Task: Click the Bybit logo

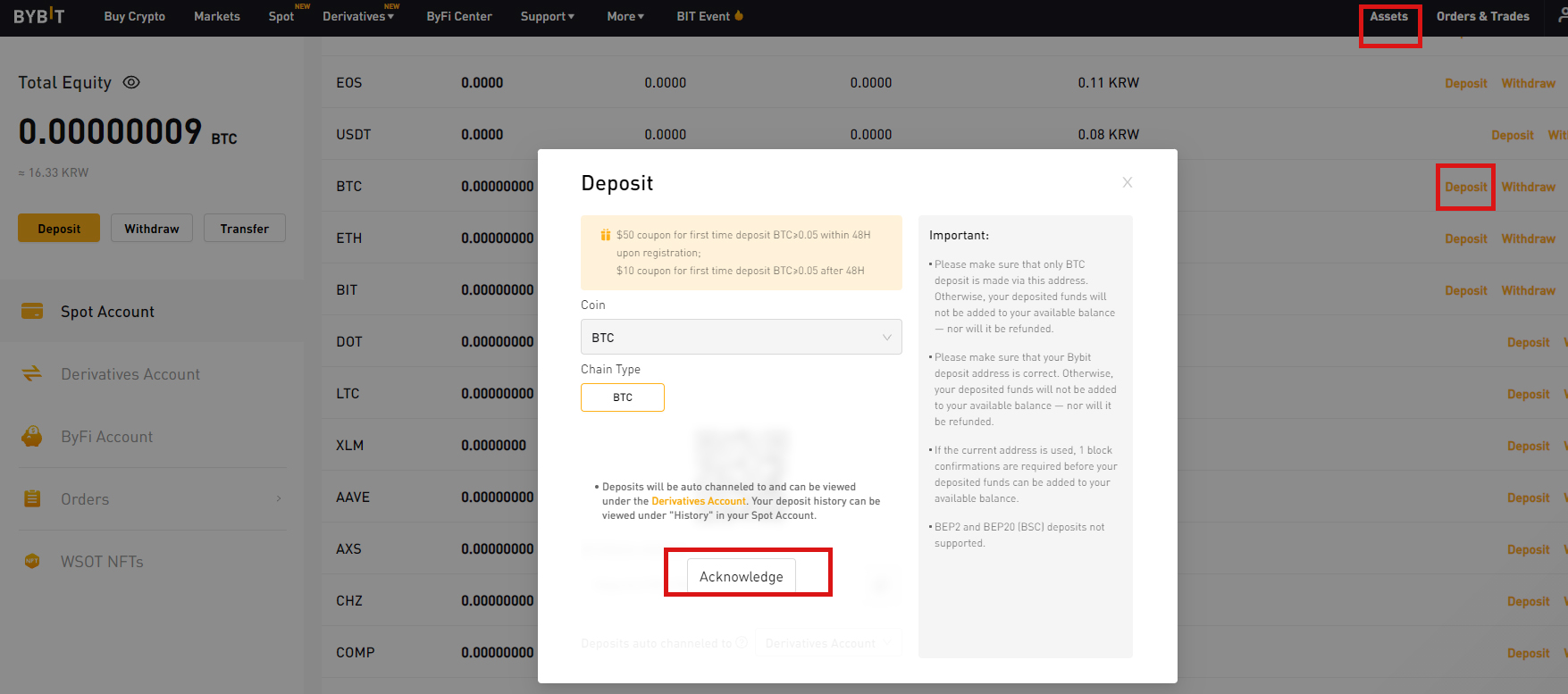Action: [x=38, y=16]
